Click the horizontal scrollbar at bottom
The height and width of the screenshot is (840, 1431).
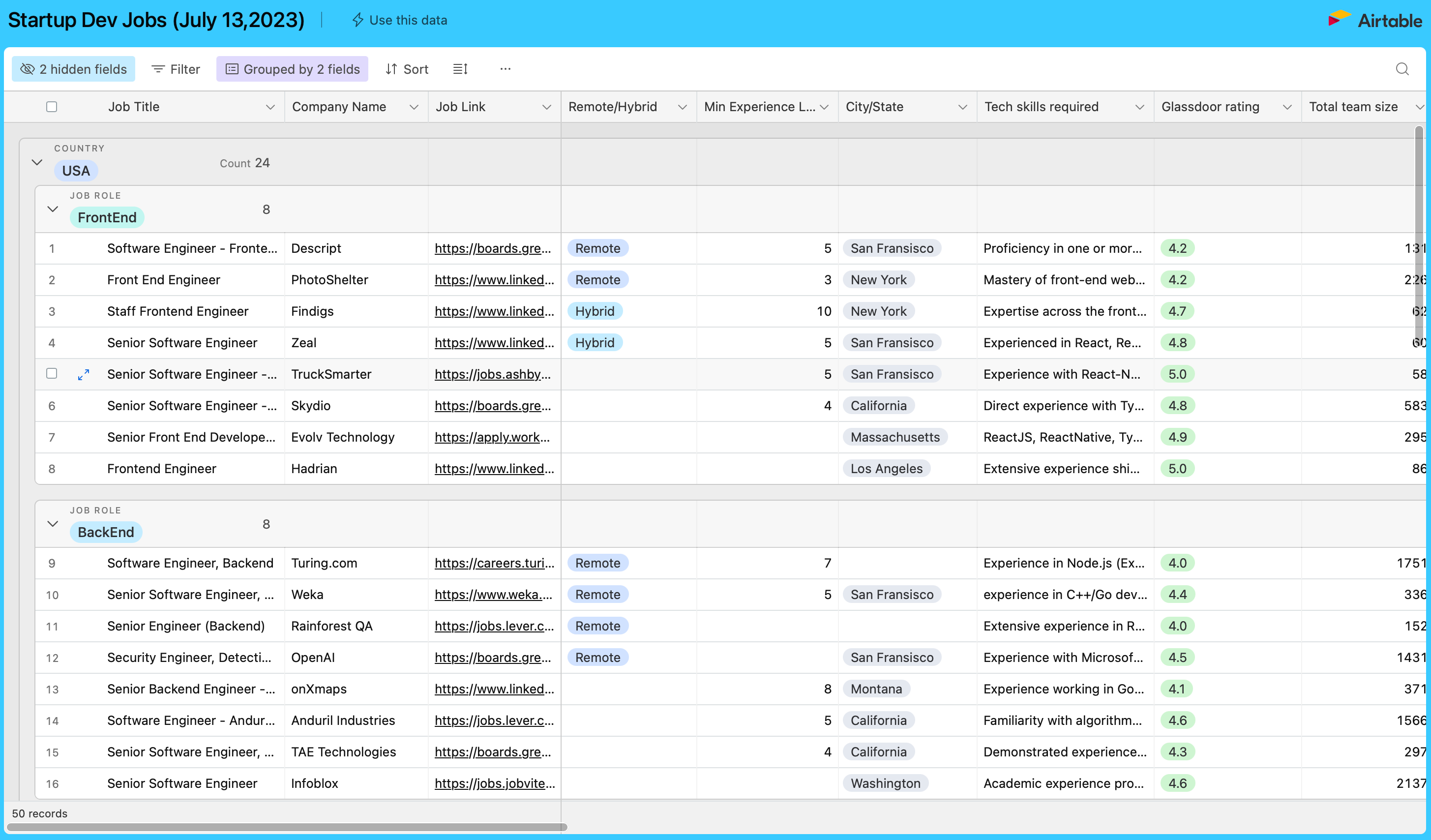click(x=287, y=827)
